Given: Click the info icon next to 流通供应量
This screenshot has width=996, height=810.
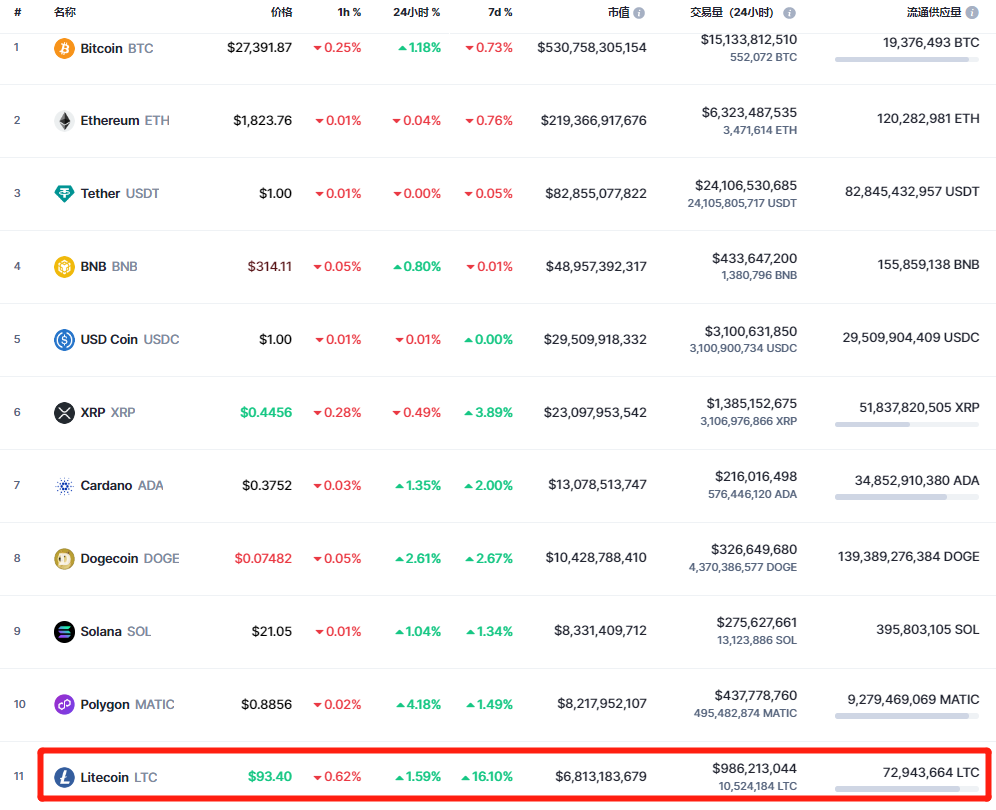Looking at the screenshot, I should 972,13.
